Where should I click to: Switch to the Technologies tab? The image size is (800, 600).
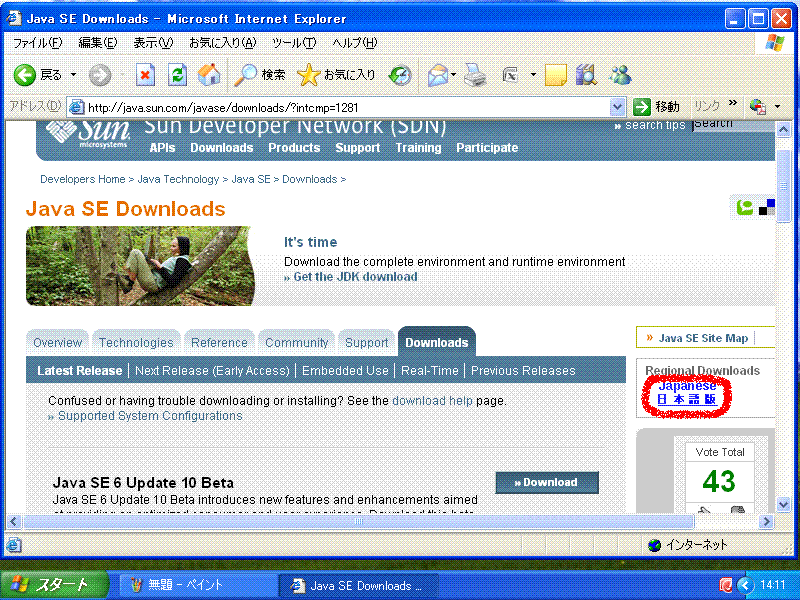[x=136, y=342]
